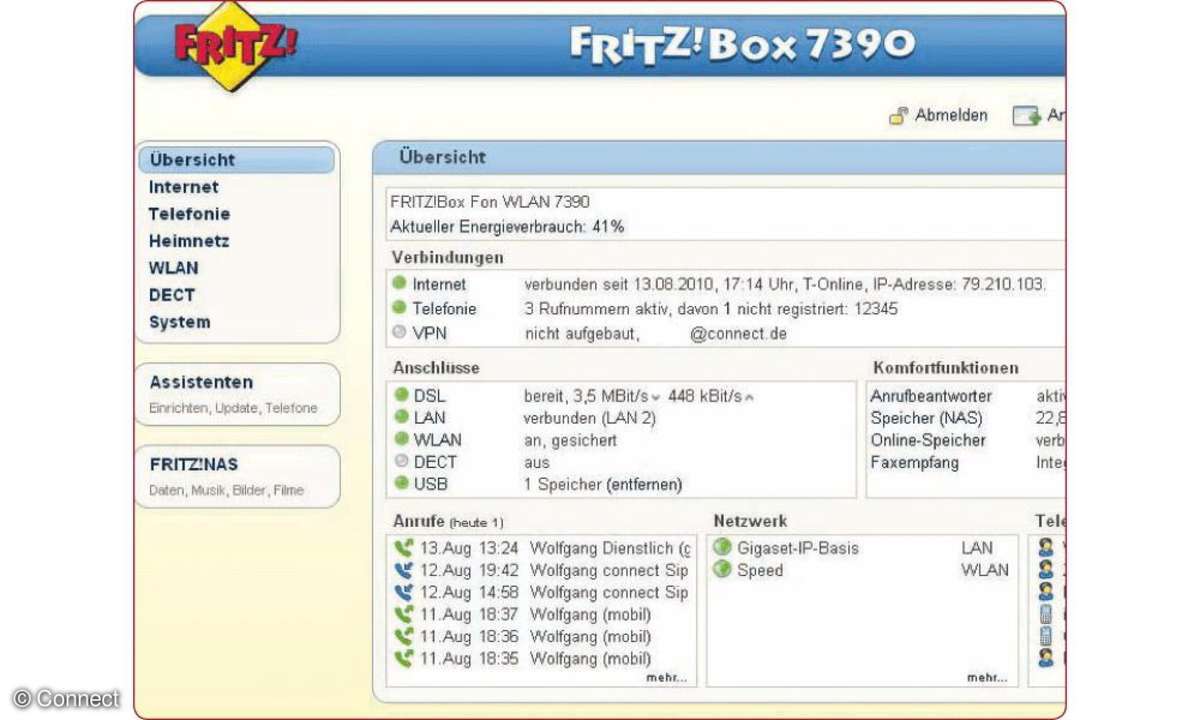Click the Speed network device icon
1200x720 pixels.
point(722,570)
